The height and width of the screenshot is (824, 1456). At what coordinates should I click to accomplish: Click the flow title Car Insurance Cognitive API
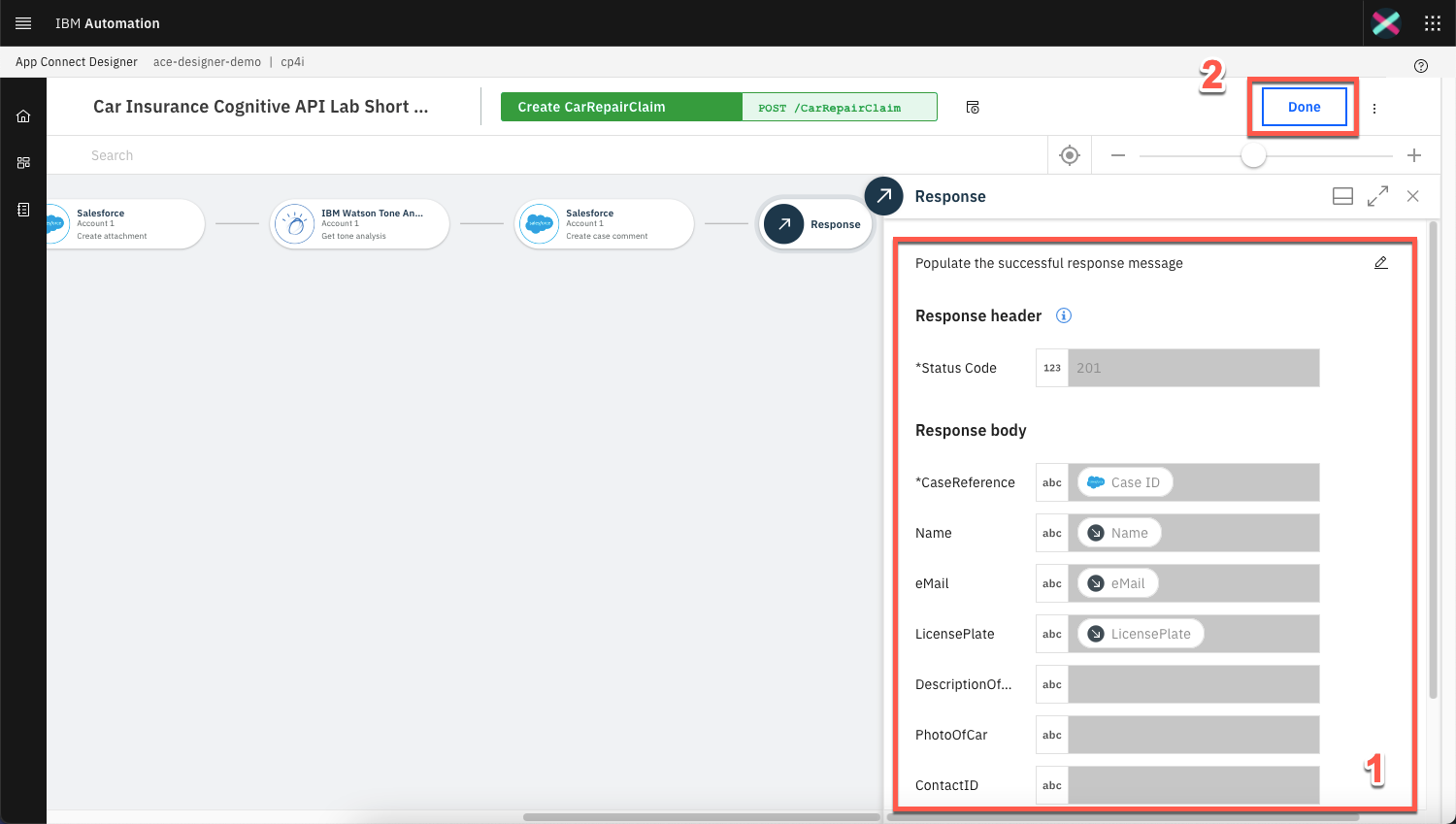(x=260, y=107)
